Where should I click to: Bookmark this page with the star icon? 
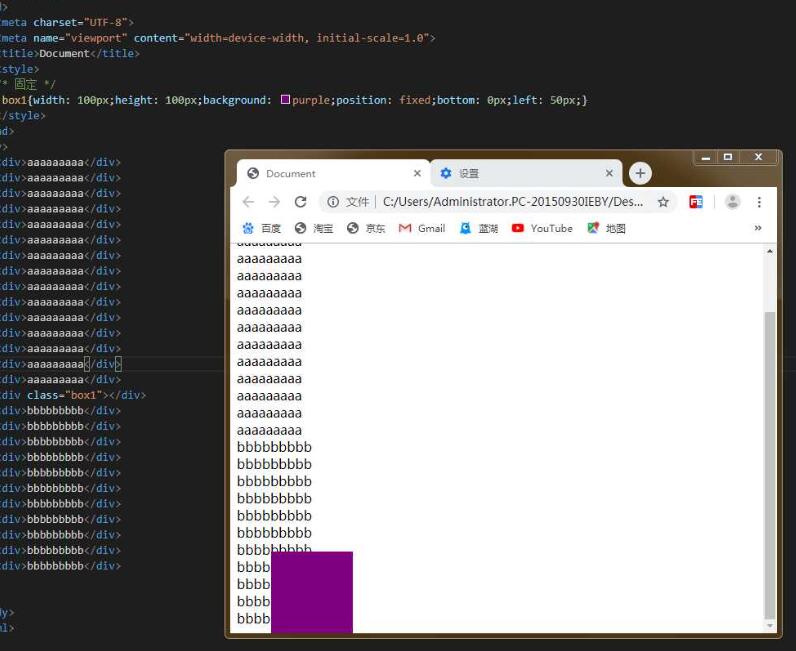point(663,202)
